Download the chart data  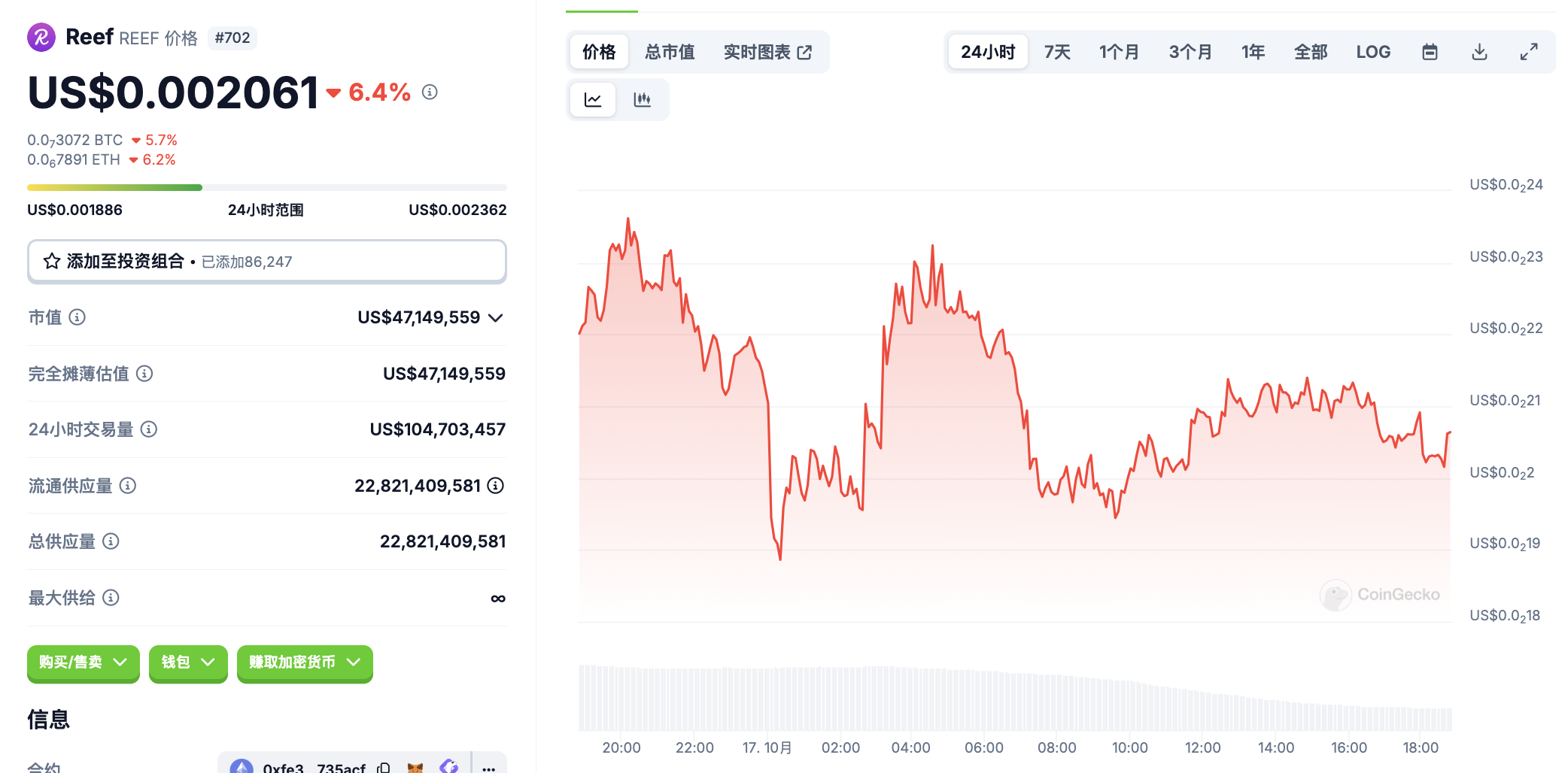[1479, 52]
